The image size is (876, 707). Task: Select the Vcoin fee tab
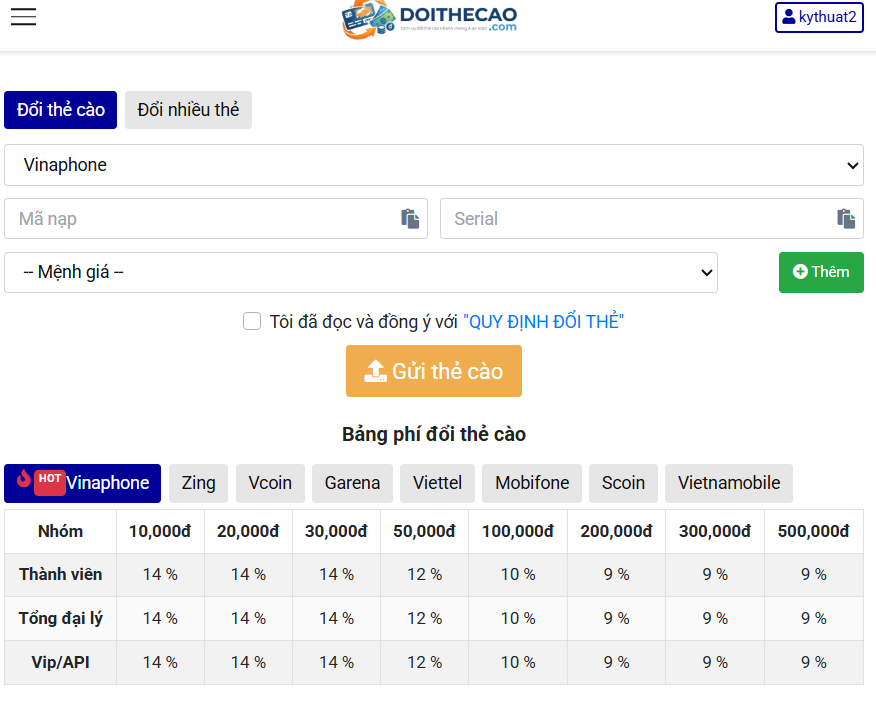[270, 483]
